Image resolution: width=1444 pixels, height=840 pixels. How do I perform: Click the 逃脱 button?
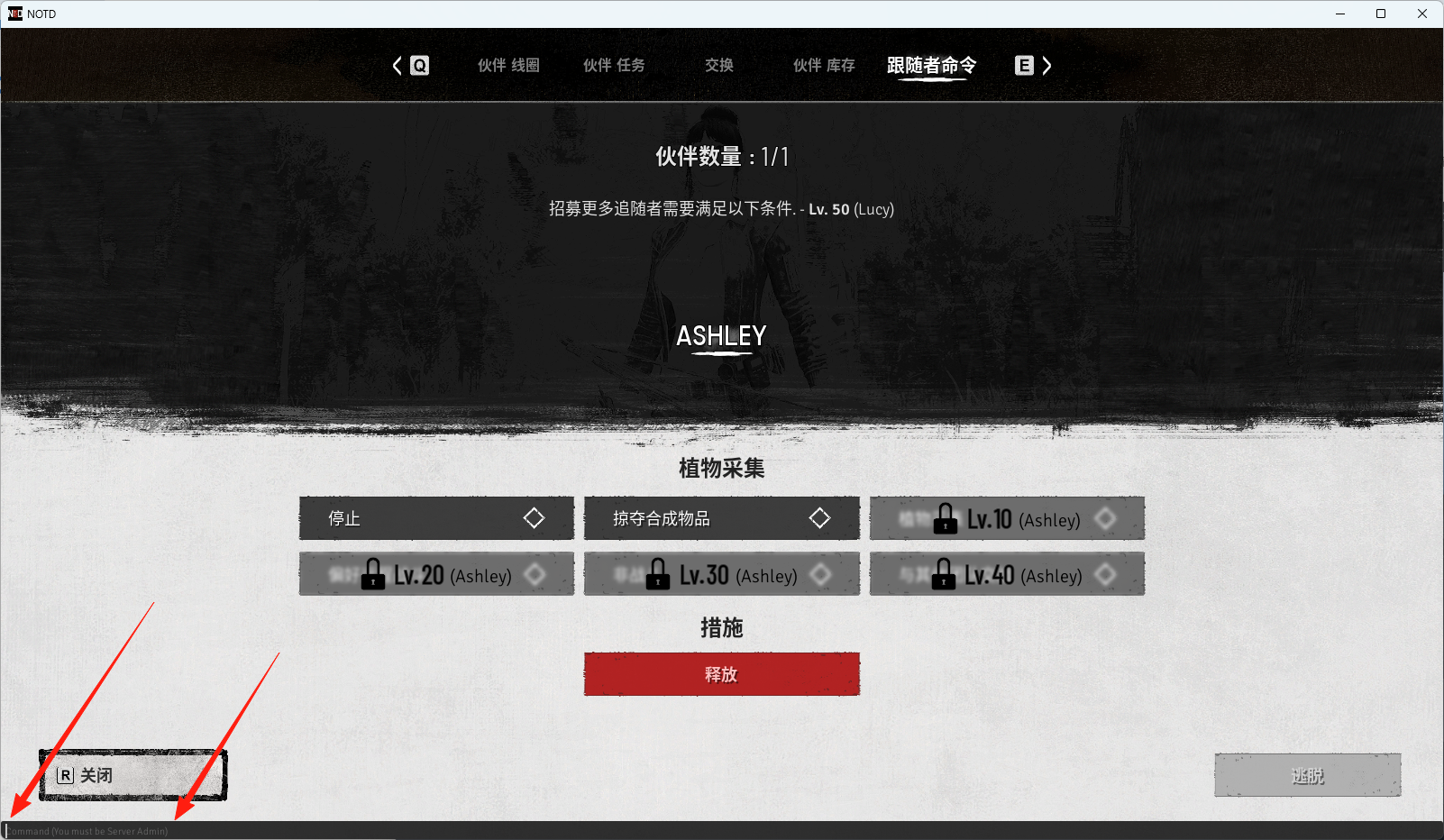(x=1308, y=775)
